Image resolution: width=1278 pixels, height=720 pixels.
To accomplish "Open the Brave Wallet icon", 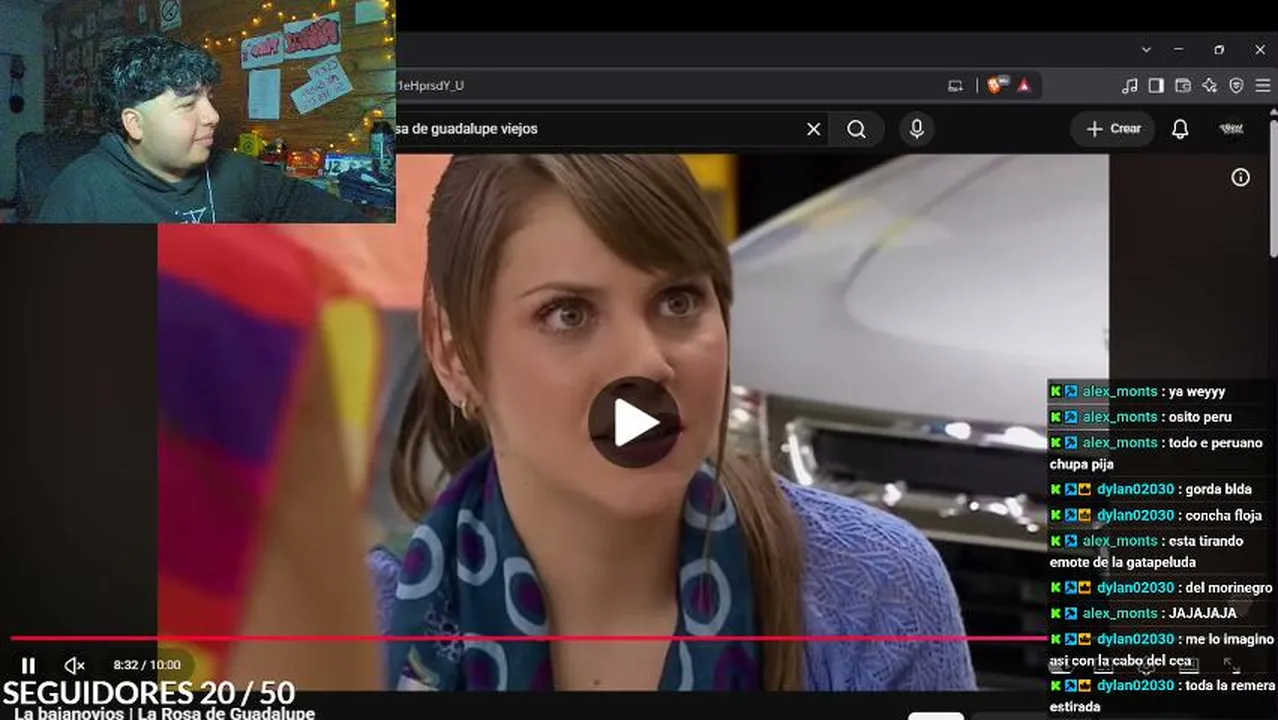I will (x=1183, y=85).
